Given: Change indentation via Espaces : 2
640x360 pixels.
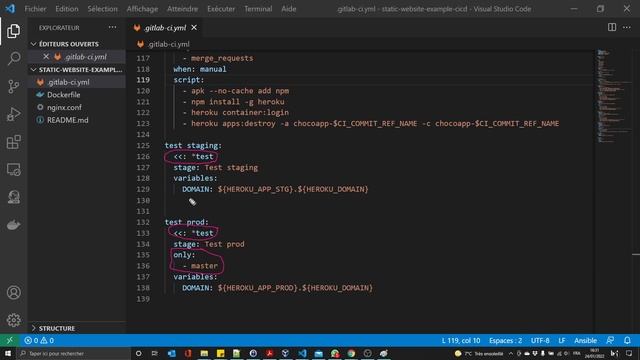Looking at the screenshot, I should tap(505, 340).
